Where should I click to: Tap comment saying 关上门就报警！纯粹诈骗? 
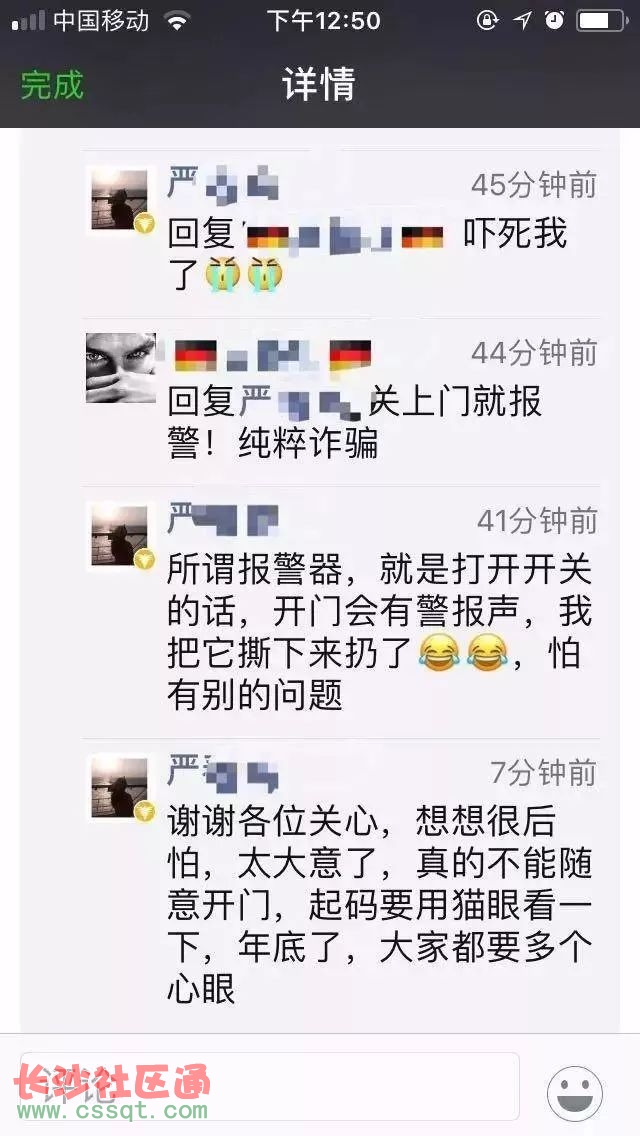pyautogui.click(x=355, y=423)
